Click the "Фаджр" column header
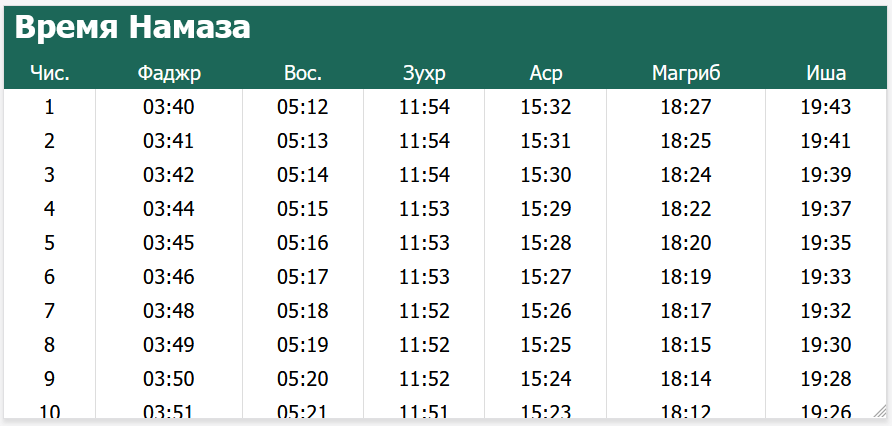Viewport: 892px width, 426px height. [x=169, y=73]
